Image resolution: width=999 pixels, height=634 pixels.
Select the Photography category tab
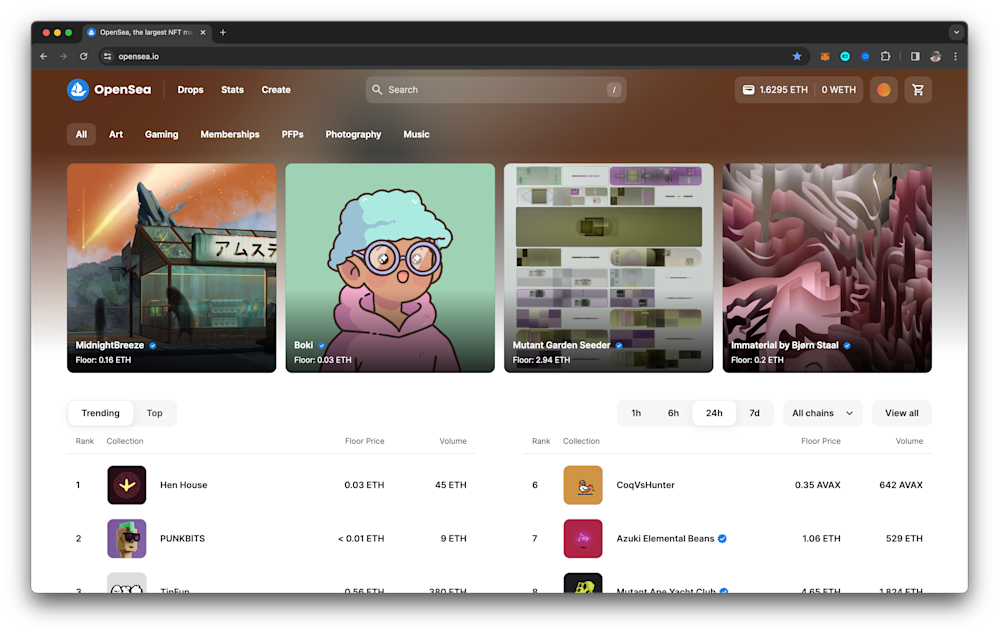pyautogui.click(x=353, y=134)
